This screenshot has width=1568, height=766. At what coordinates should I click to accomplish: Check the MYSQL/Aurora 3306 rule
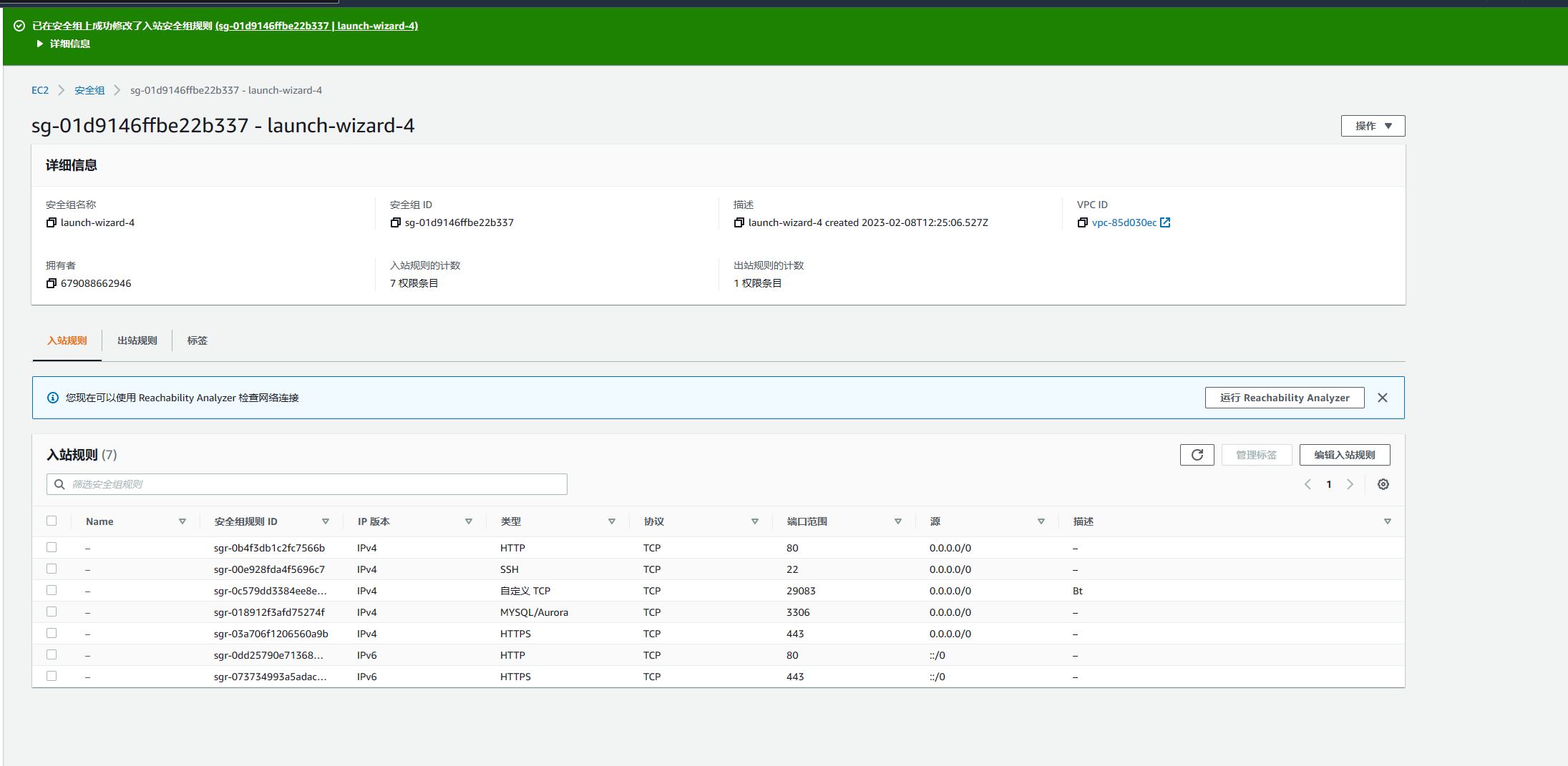(52, 612)
